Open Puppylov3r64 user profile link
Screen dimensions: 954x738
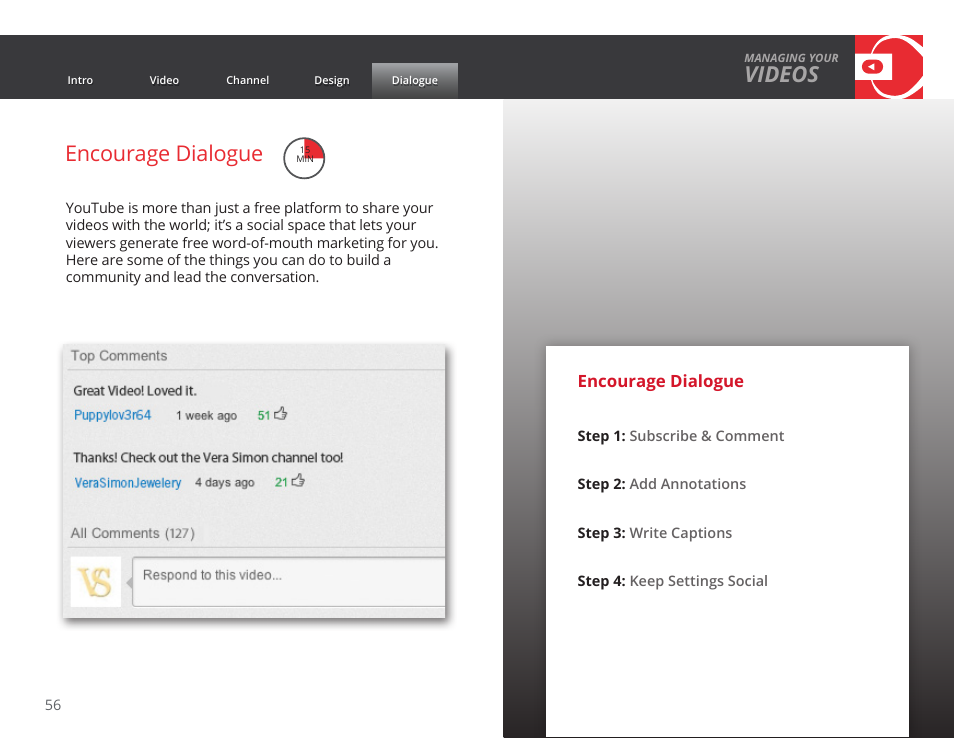[x=112, y=415]
